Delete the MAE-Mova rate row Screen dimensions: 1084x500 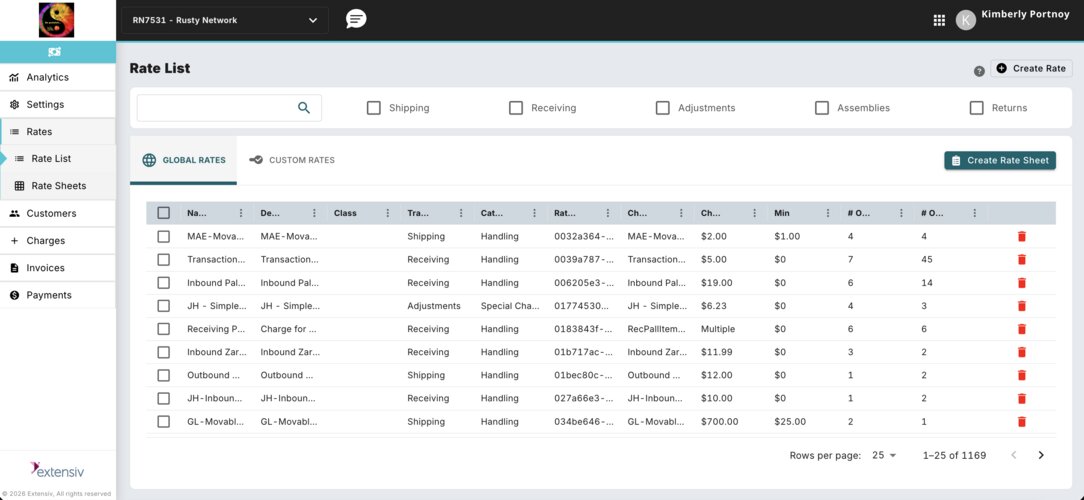point(1021,237)
